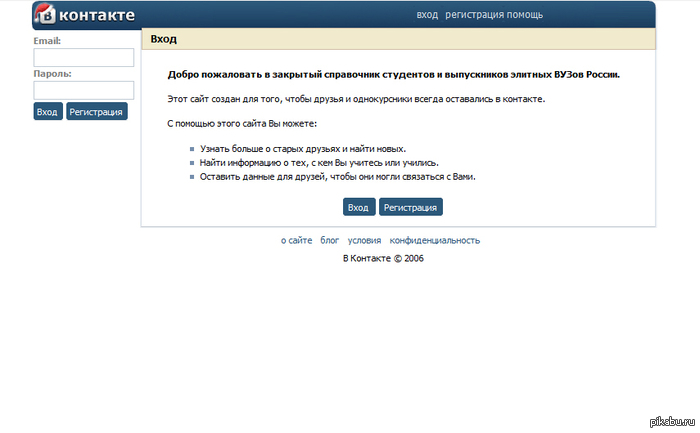Image resolution: width=700 pixels, height=433 pixels.
Task: Open the «вход» link in header
Action: pos(427,15)
